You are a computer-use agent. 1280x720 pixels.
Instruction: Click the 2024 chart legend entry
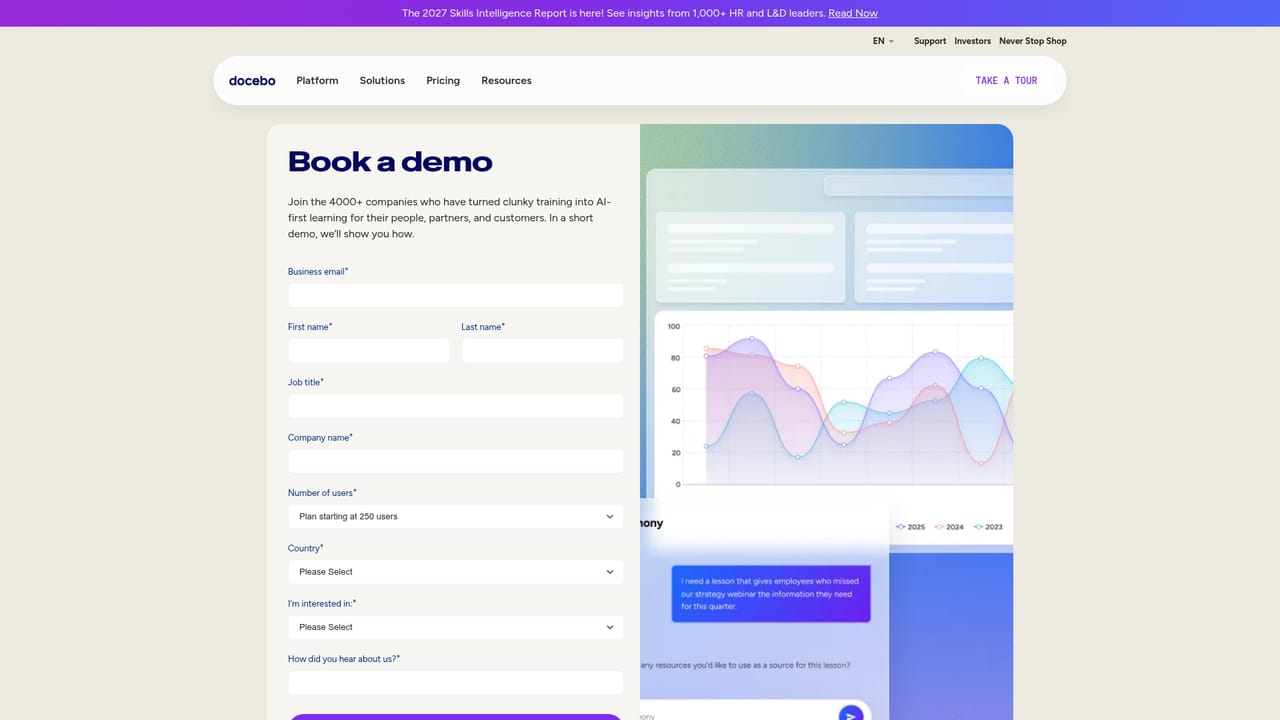pyautogui.click(x=949, y=527)
